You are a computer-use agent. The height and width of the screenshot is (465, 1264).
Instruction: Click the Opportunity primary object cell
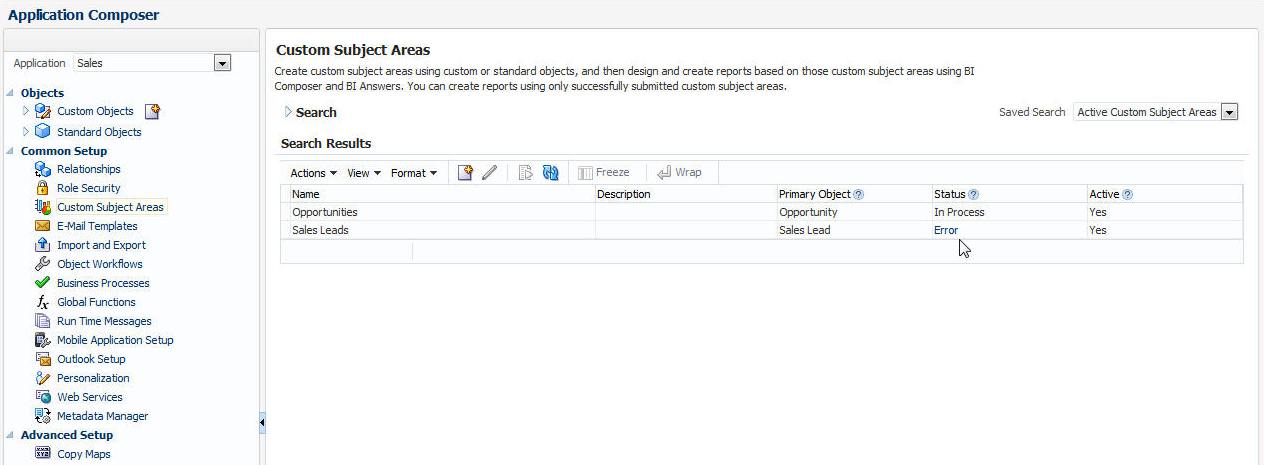[x=853, y=212]
